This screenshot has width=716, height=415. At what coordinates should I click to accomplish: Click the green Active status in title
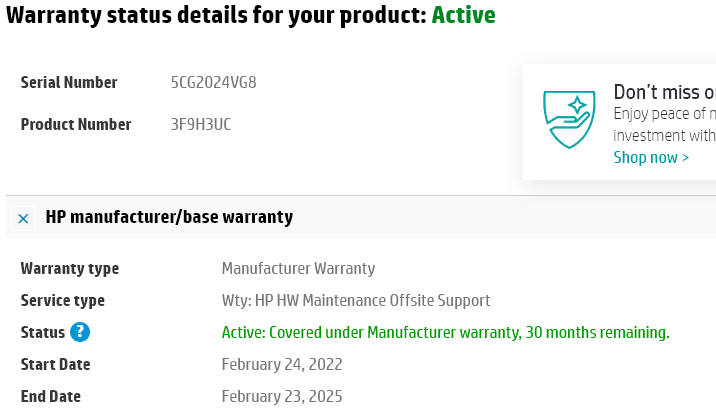463,15
